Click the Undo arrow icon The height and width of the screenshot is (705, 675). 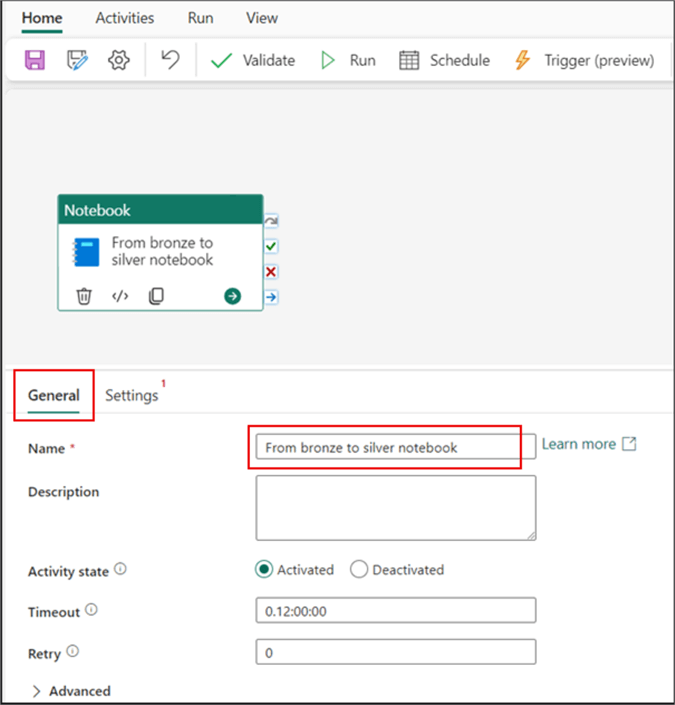170,60
